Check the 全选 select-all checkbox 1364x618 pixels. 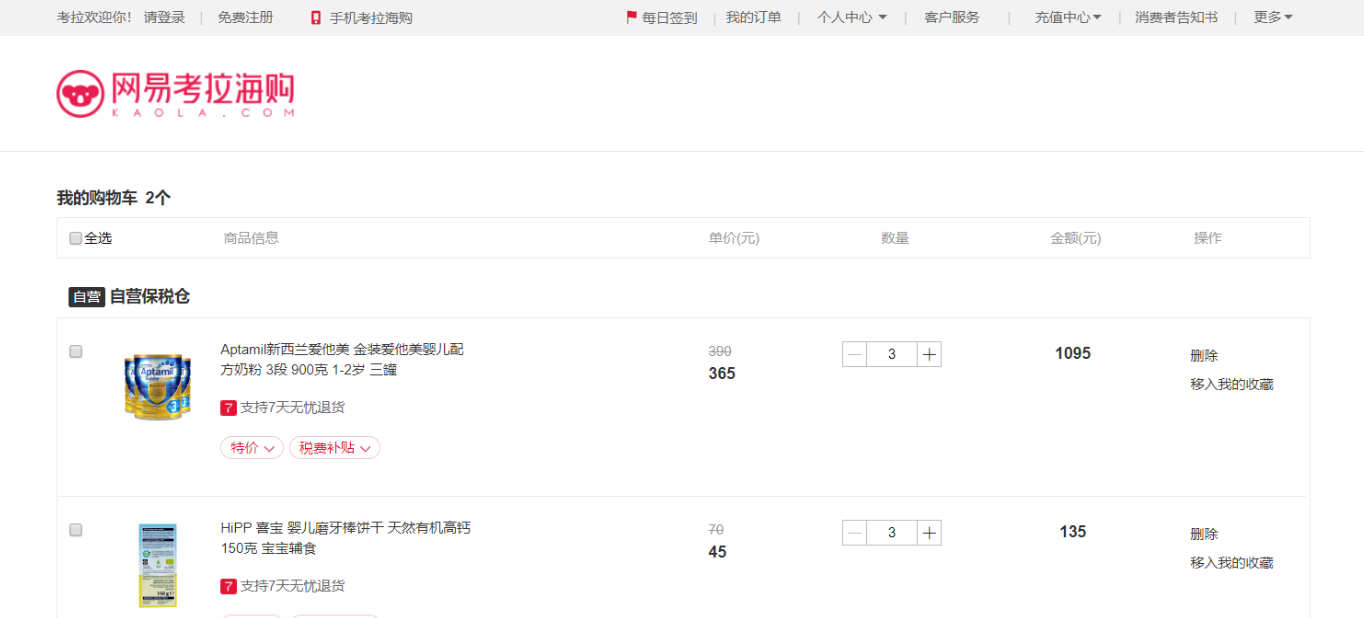pos(76,238)
